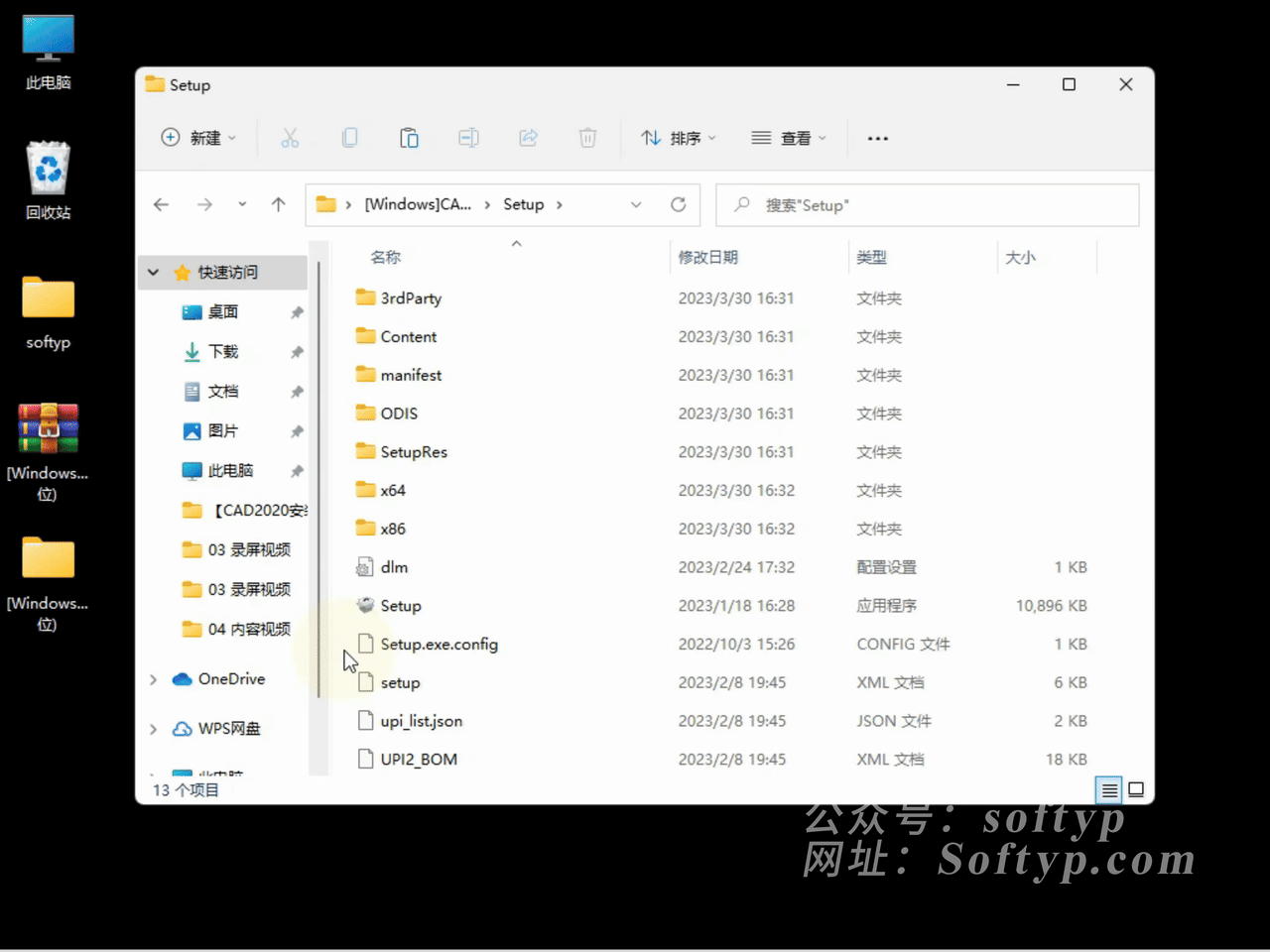Switch to large thumbnails view at the status bar
Screen dimensions: 1270x952
(x=1136, y=789)
